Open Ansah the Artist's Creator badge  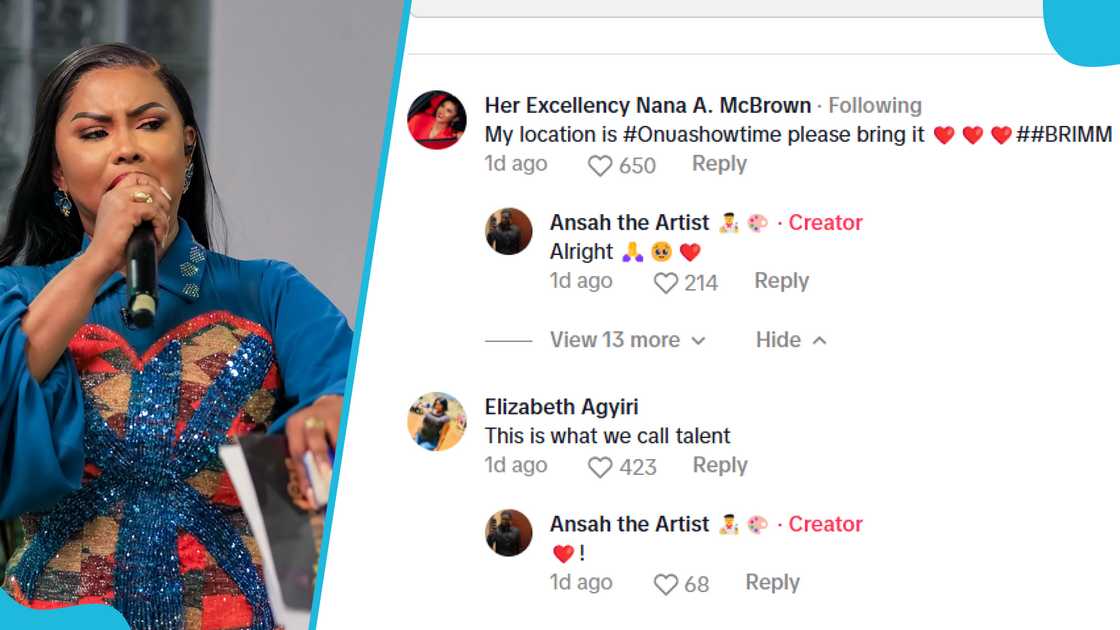(x=826, y=222)
